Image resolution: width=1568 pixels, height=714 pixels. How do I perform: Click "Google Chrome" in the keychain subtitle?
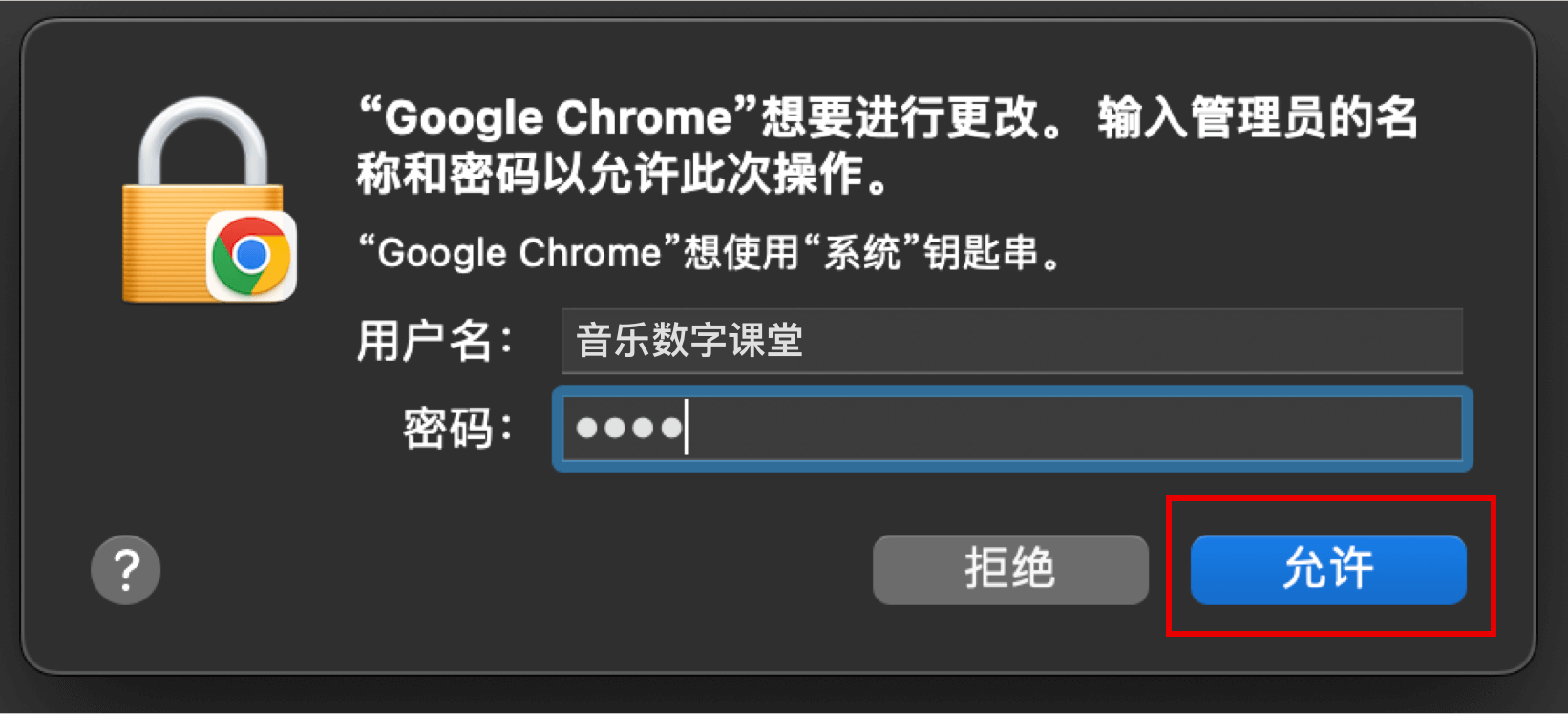pos(519,253)
